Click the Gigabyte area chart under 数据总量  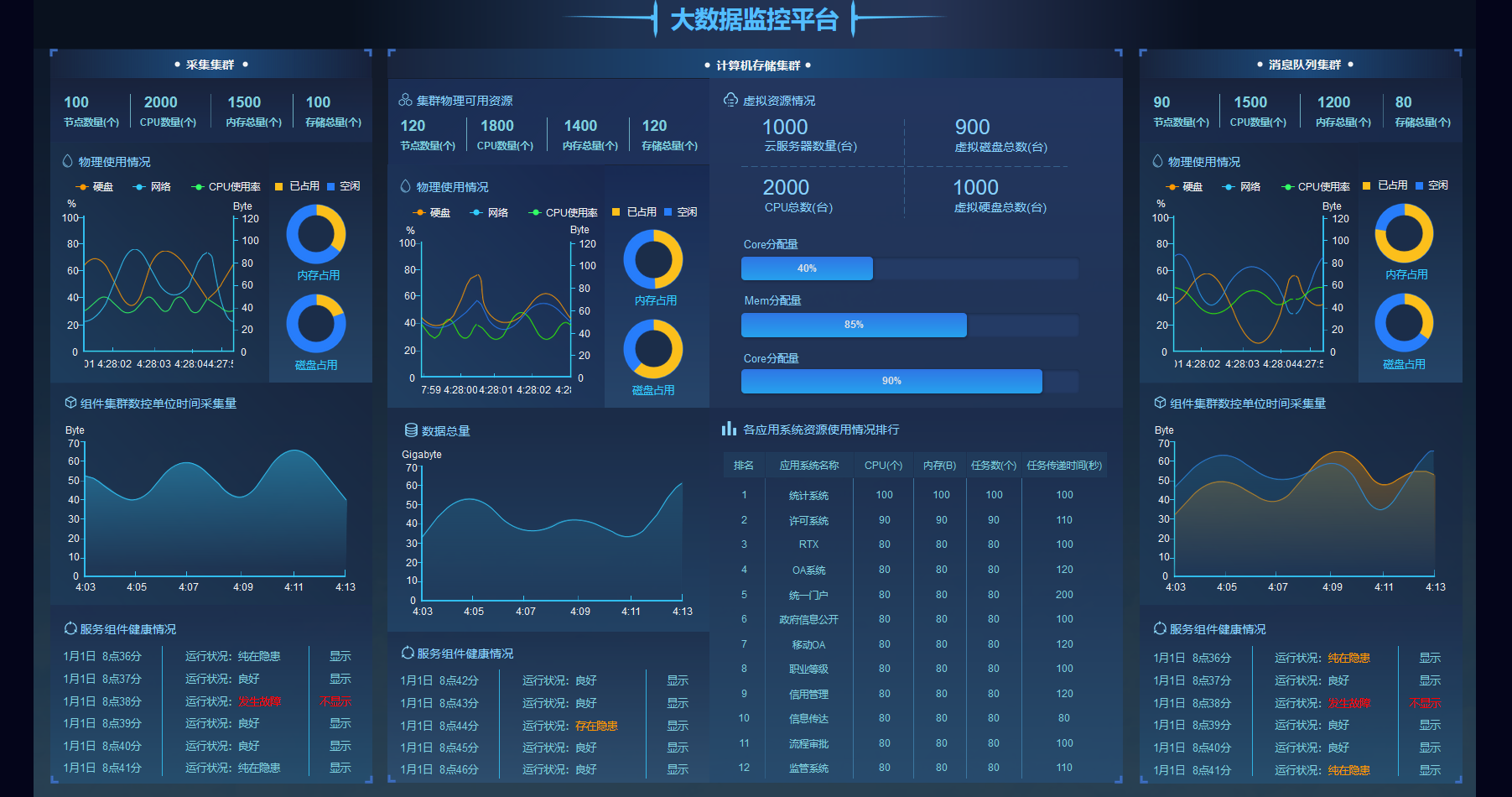(x=552, y=534)
